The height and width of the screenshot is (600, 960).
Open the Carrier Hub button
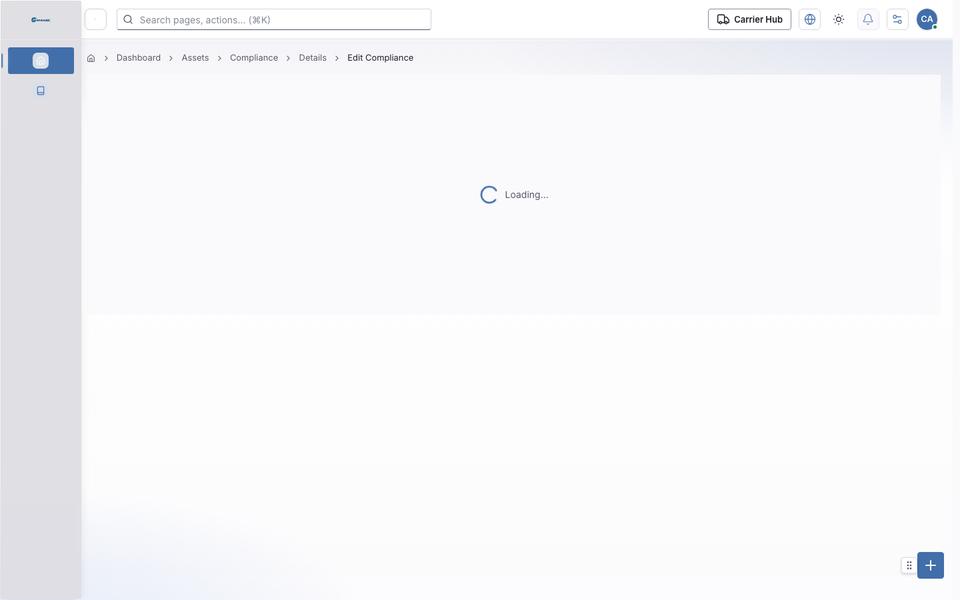(749, 20)
